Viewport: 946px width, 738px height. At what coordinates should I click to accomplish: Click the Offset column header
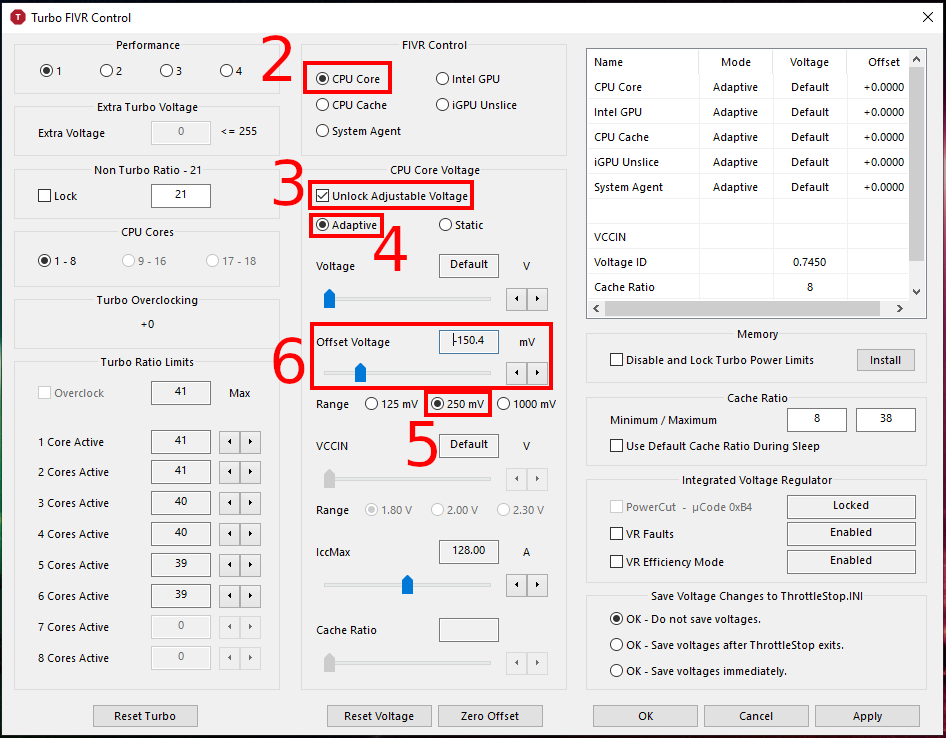click(878, 62)
